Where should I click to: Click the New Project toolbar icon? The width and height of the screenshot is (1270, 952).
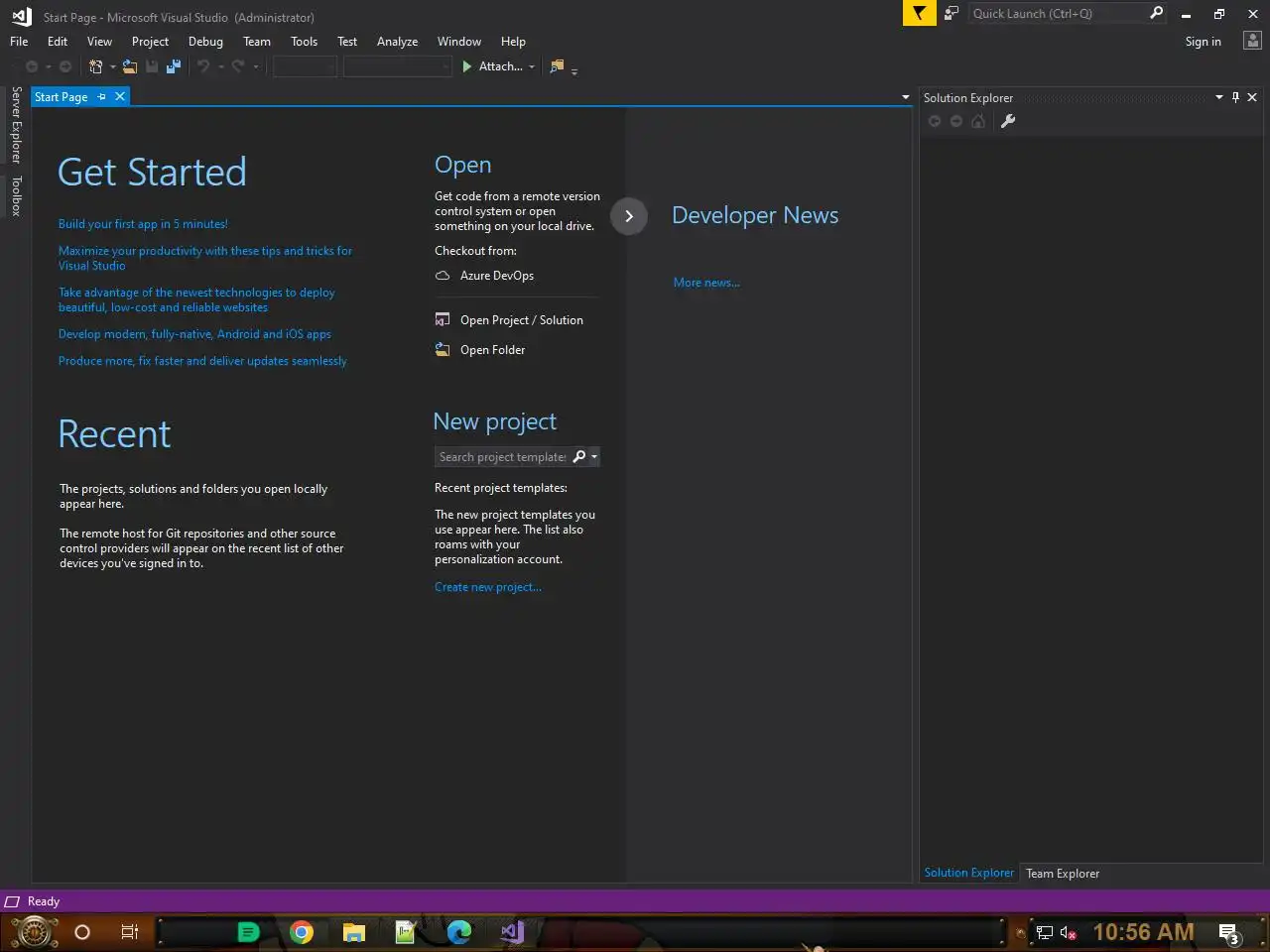click(95, 66)
